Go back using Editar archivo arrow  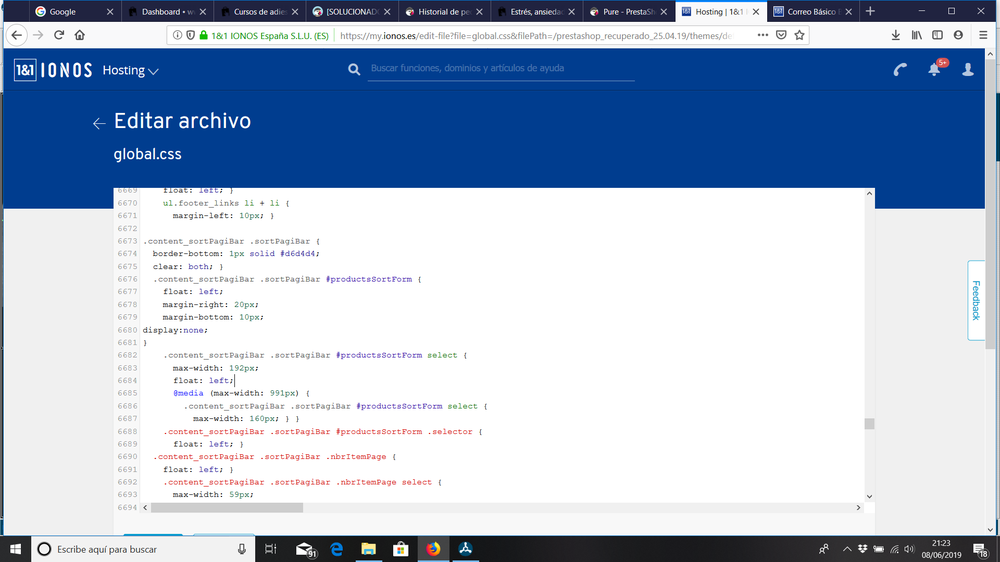[x=99, y=123]
